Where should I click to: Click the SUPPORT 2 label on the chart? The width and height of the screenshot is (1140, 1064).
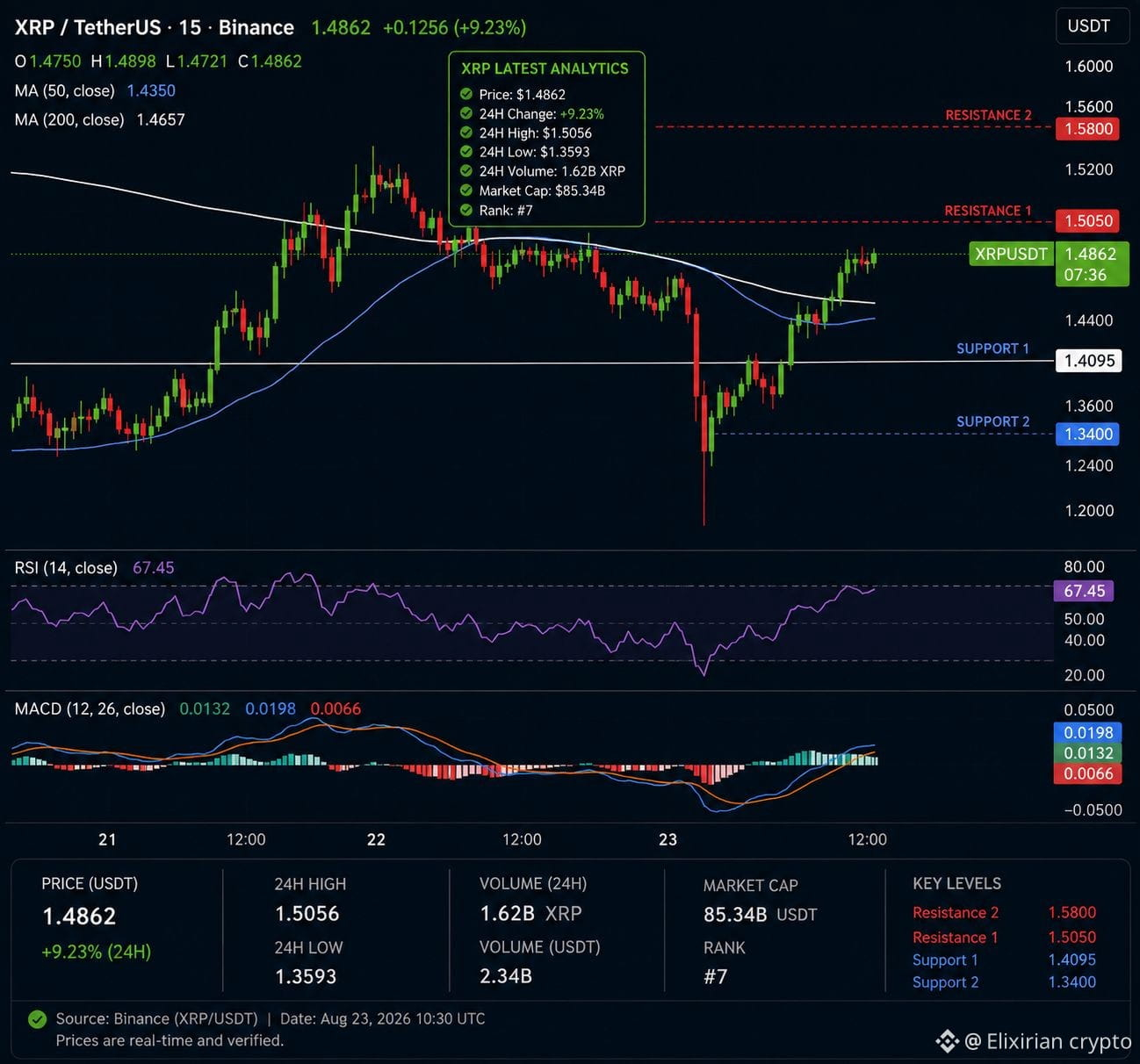tap(992, 421)
